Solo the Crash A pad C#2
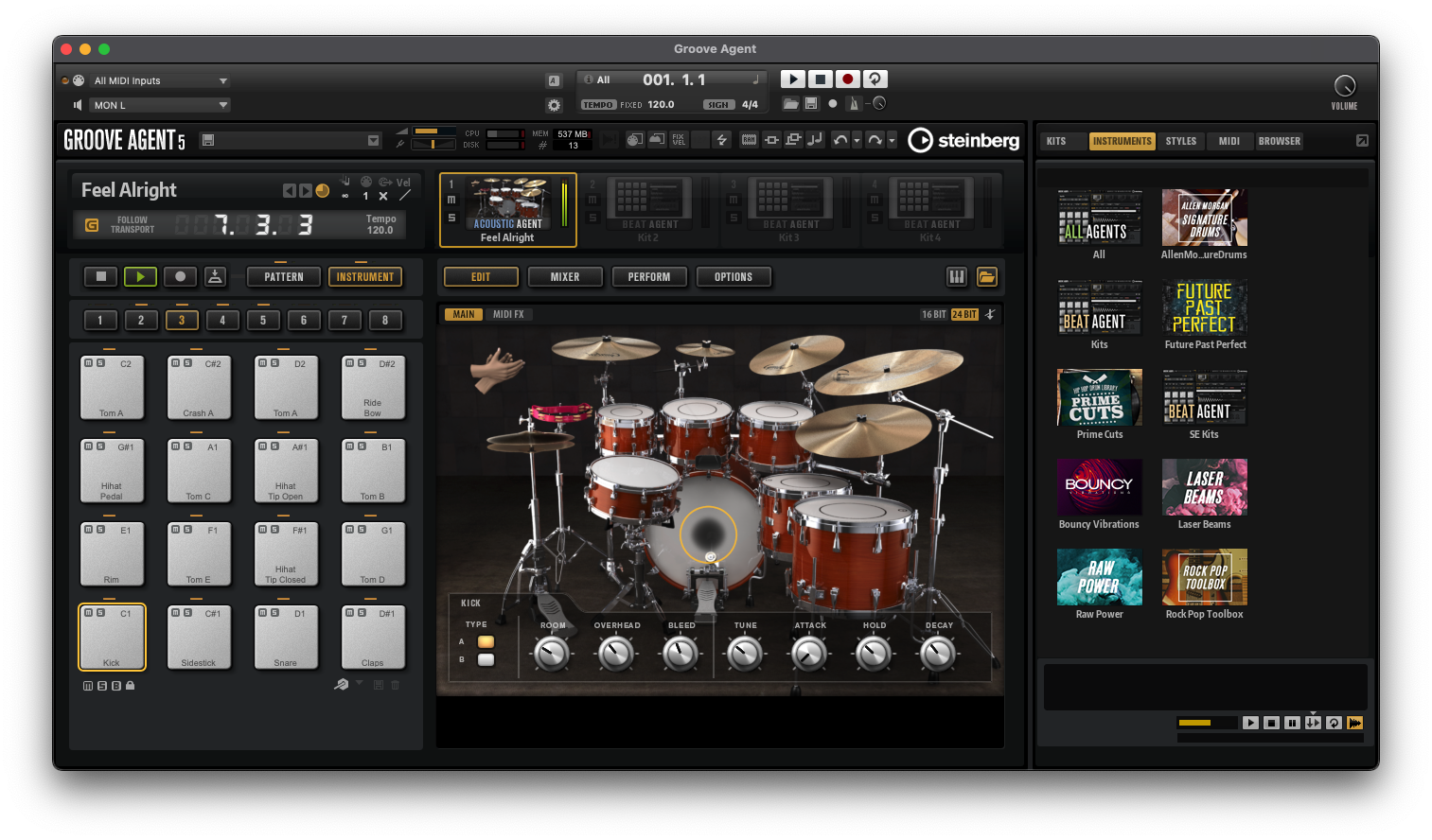Viewport: 1432px width, 840px height. [186, 363]
